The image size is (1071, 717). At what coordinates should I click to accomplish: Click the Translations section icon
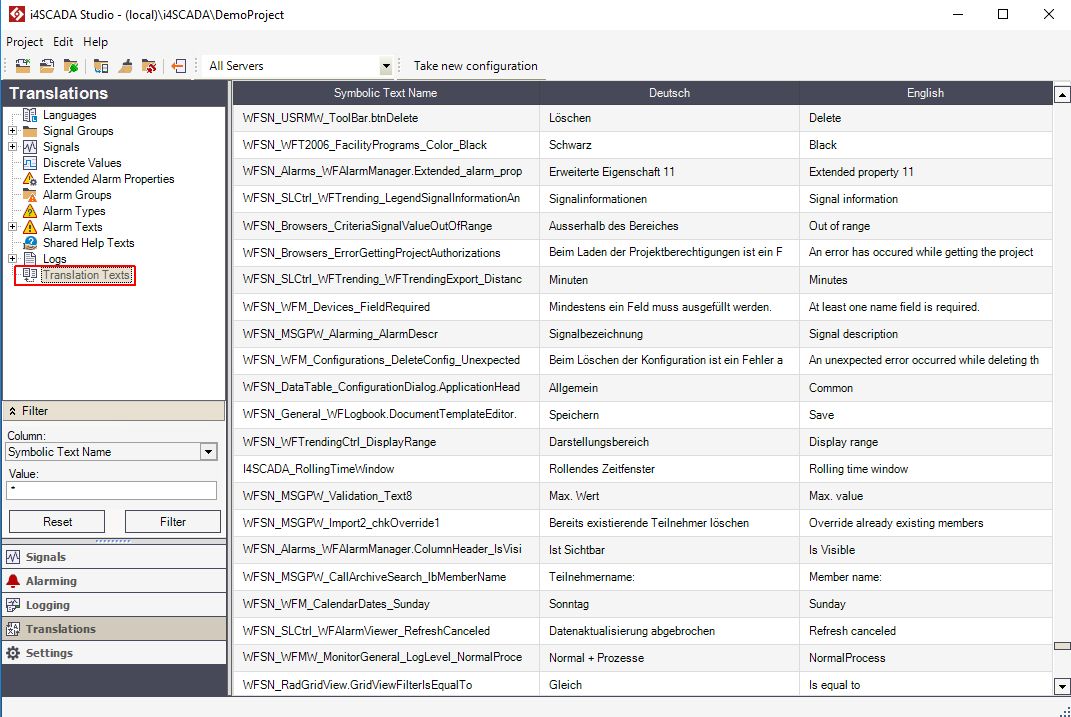[x=13, y=629]
